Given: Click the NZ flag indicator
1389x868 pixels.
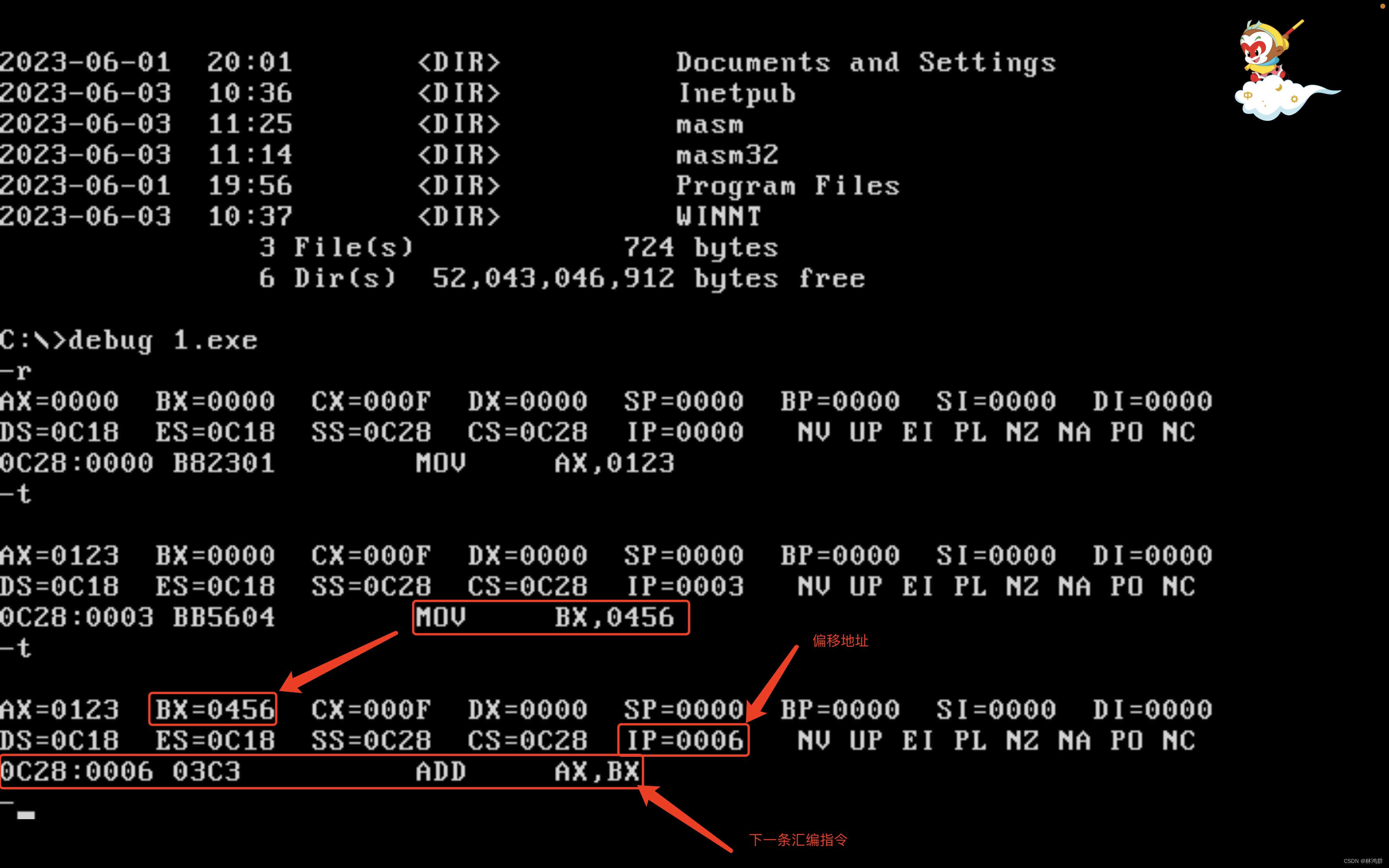Looking at the screenshot, I should pyautogui.click(x=1022, y=432).
